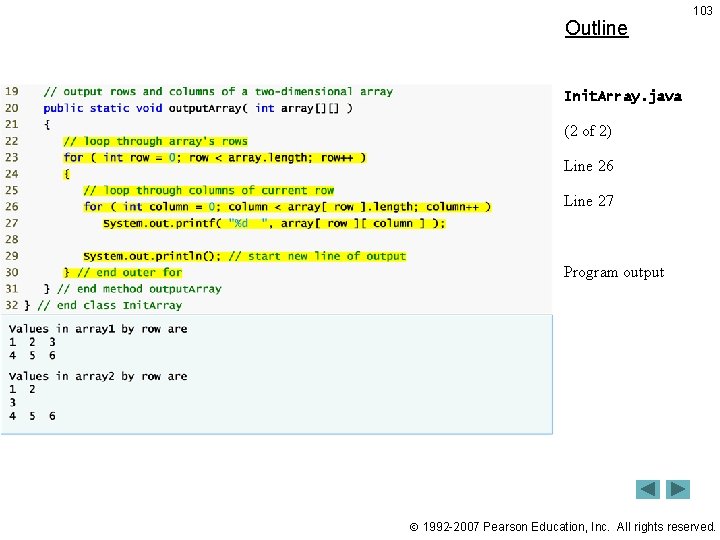Select output 'Values in array1 by row are'
720x540 pixels.
(x=98, y=329)
